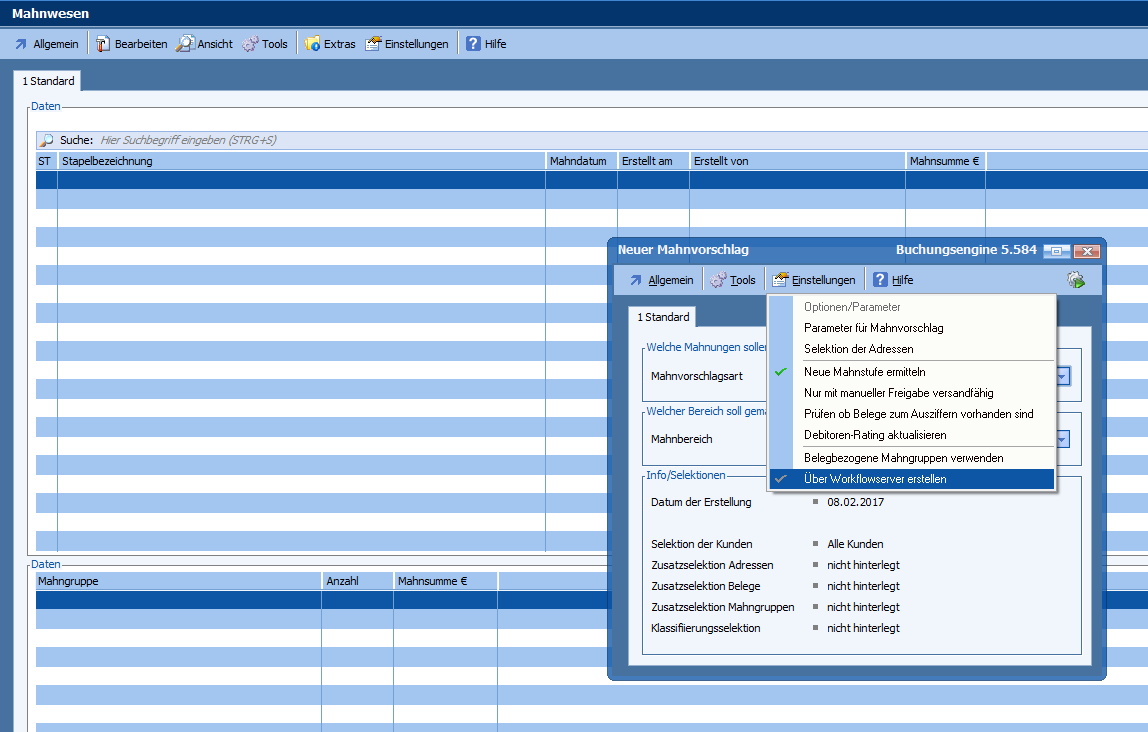Enable 'Nur mit manueller Freigabe versandfähig'

pos(898,393)
